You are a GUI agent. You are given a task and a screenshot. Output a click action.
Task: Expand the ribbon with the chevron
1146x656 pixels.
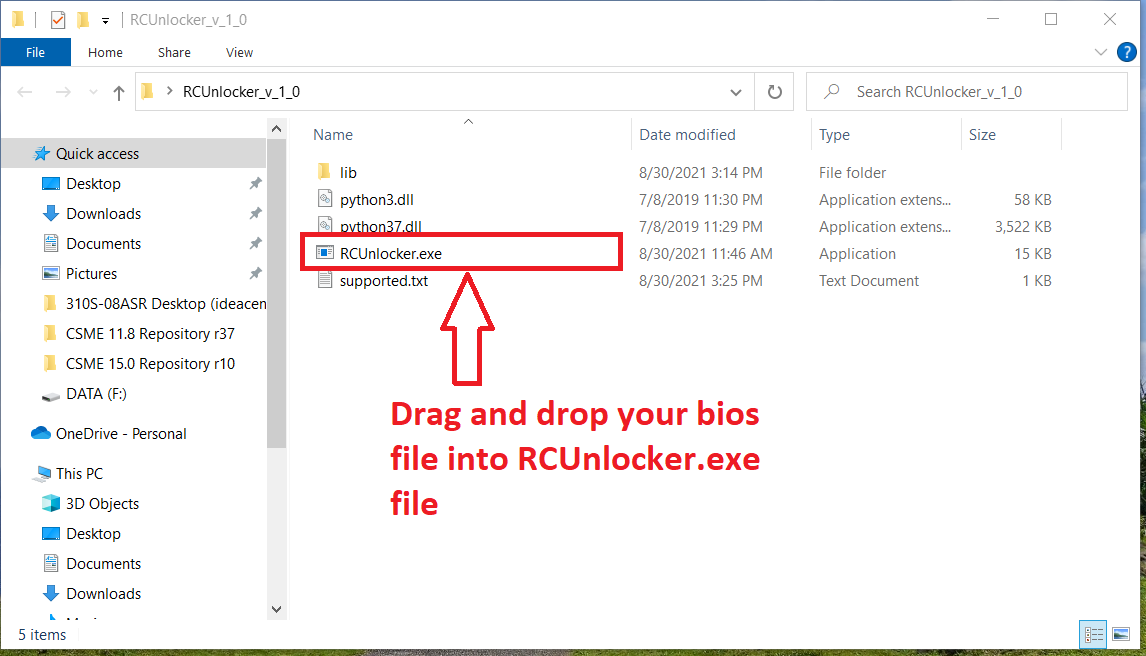tap(1100, 53)
